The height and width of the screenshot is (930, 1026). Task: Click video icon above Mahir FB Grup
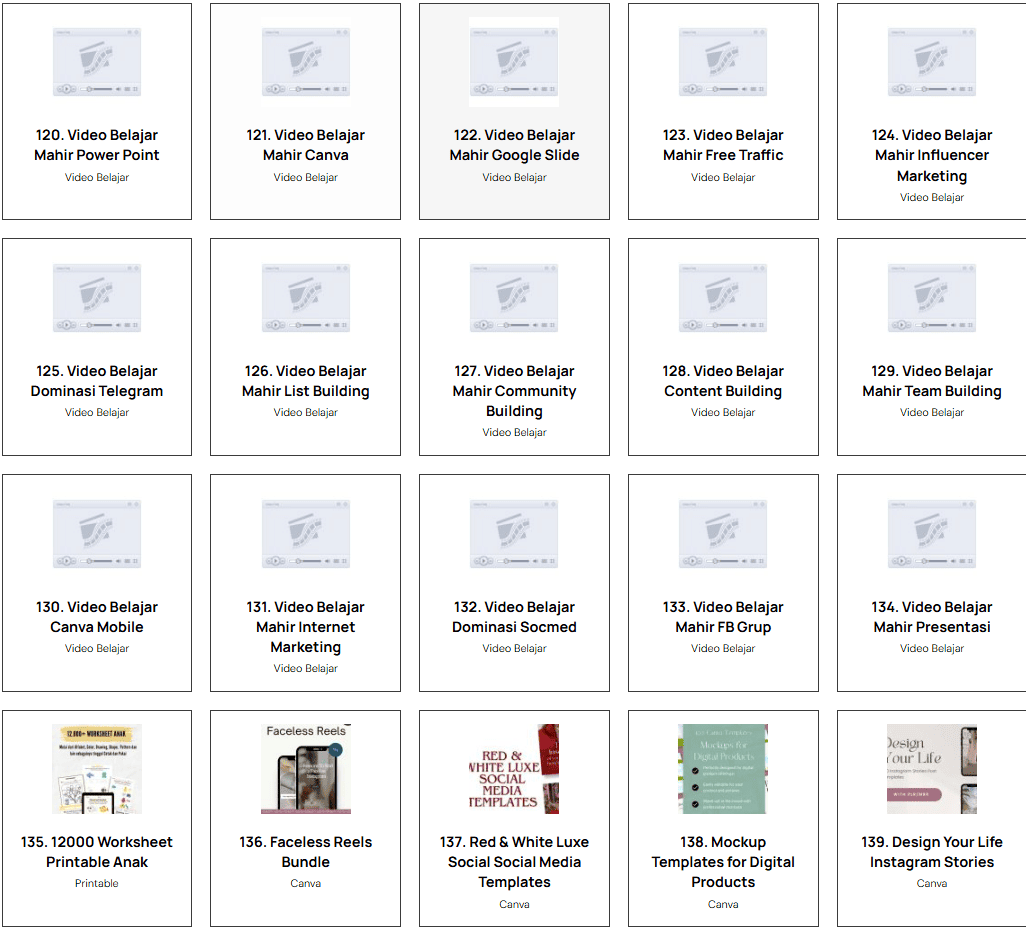(723, 534)
